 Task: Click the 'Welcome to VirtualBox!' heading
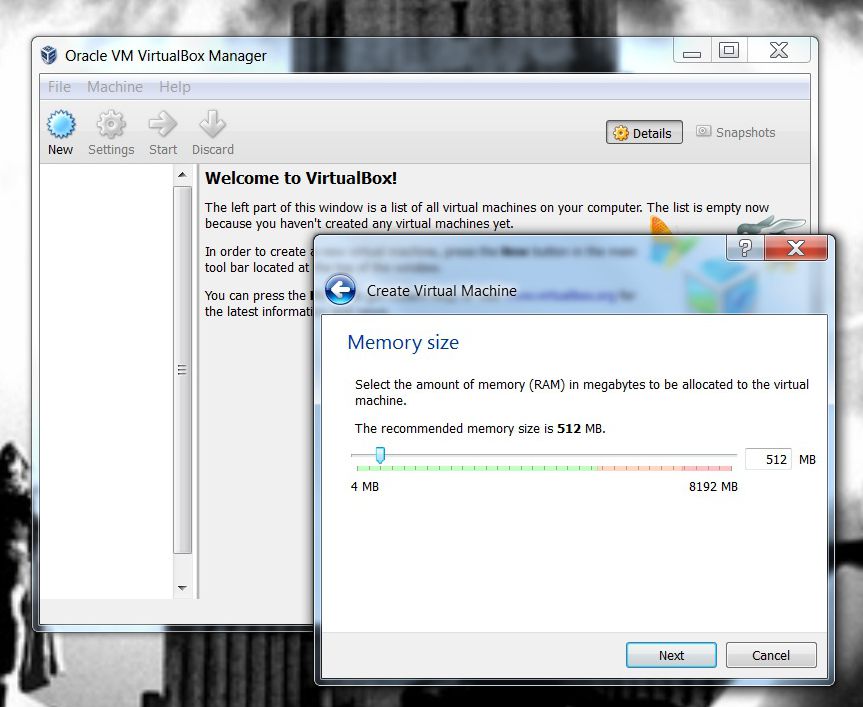pos(301,178)
